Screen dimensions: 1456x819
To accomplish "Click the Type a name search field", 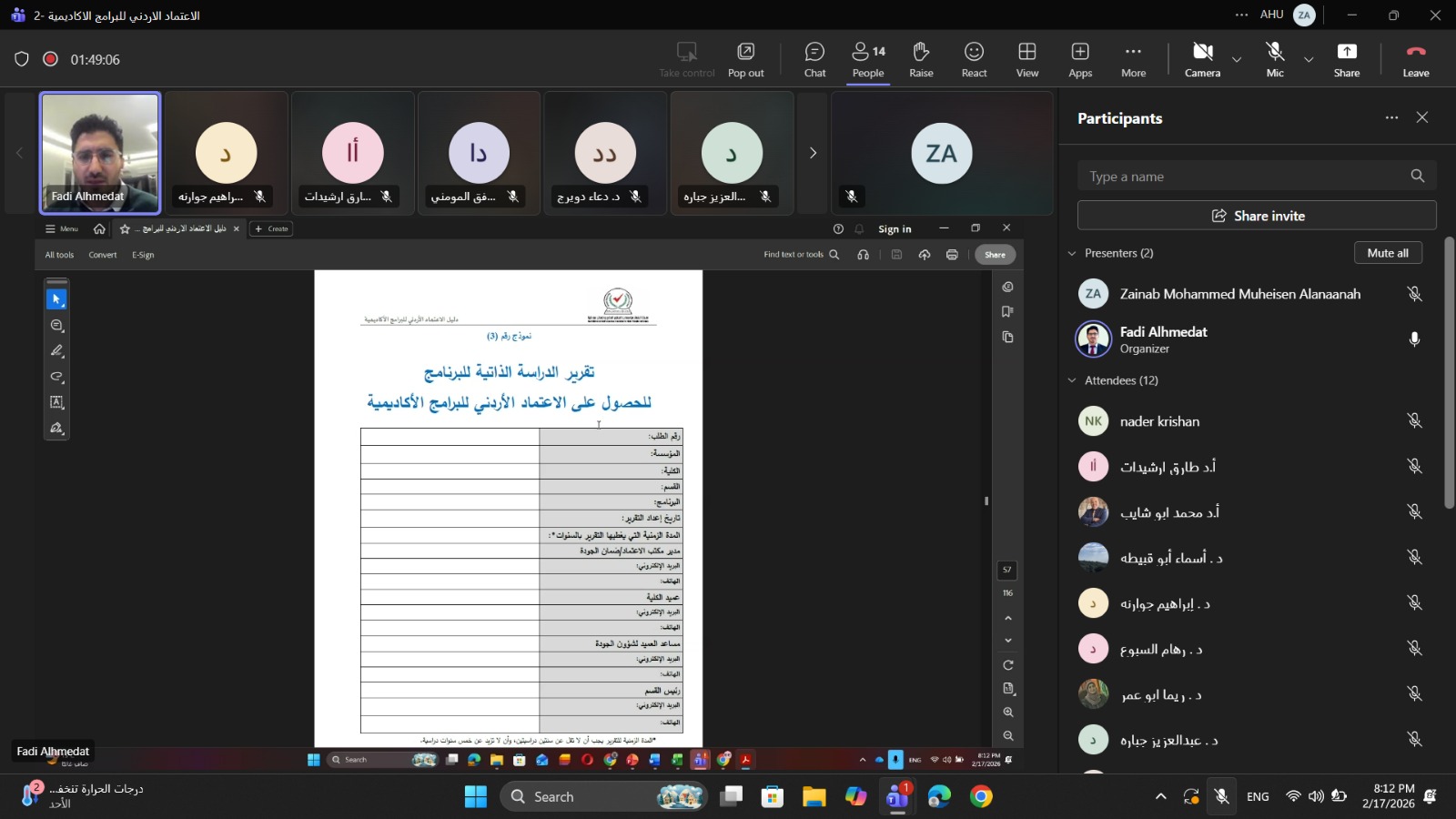I will (1242, 177).
